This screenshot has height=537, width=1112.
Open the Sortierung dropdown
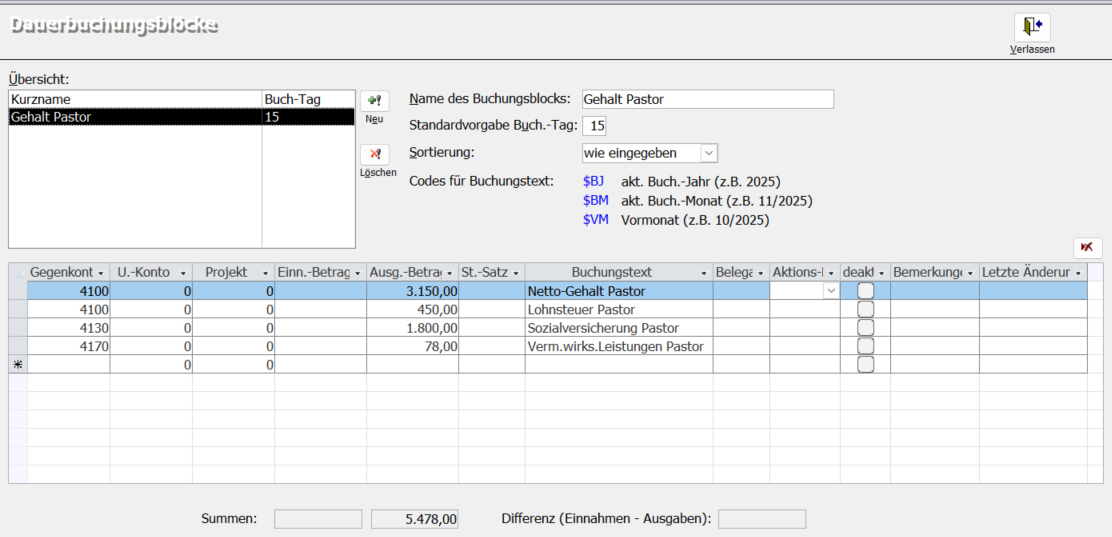point(708,153)
